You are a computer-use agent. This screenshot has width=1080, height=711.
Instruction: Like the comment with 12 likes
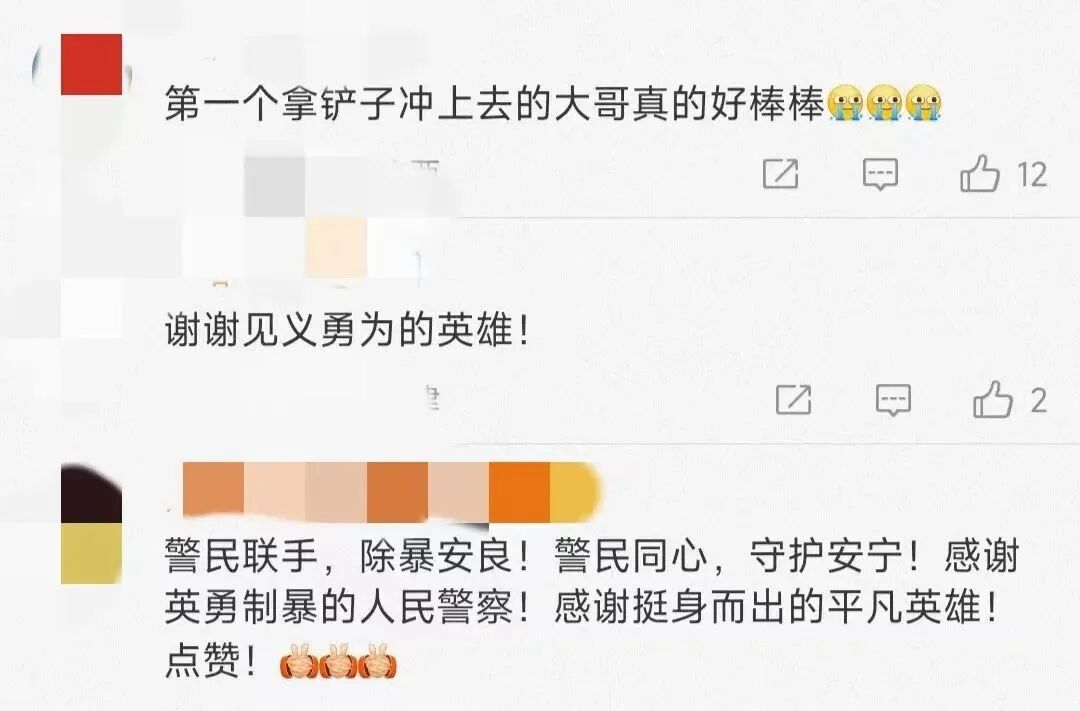coord(980,173)
